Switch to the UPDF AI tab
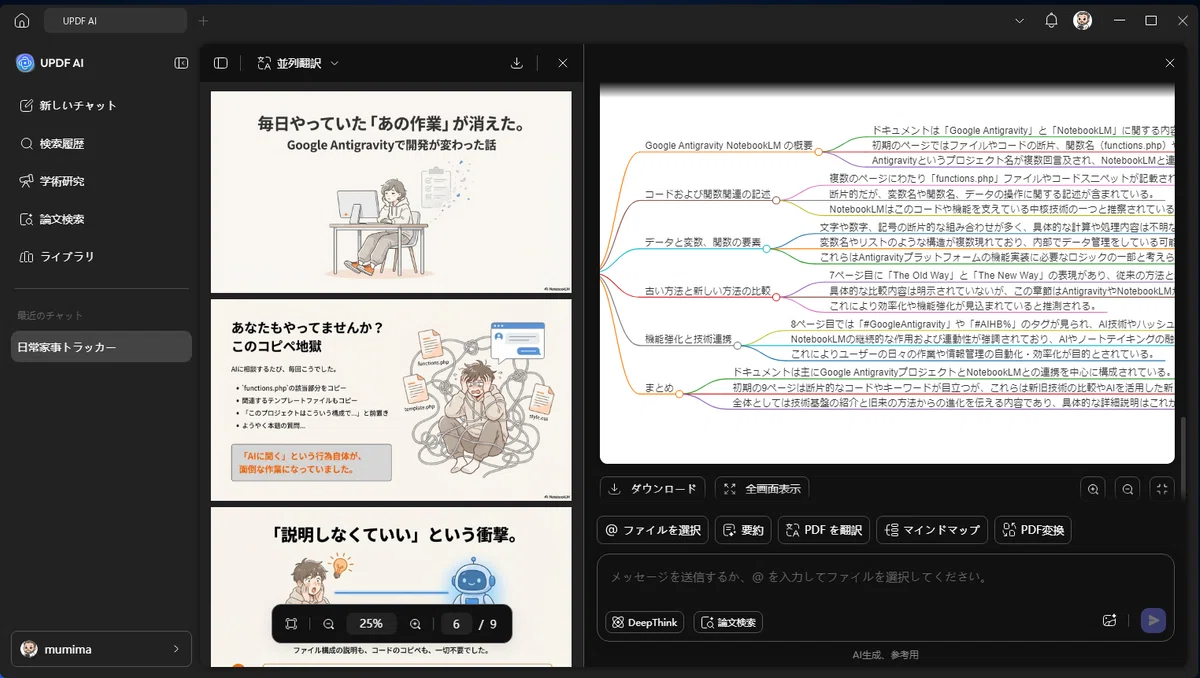 (116, 20)
